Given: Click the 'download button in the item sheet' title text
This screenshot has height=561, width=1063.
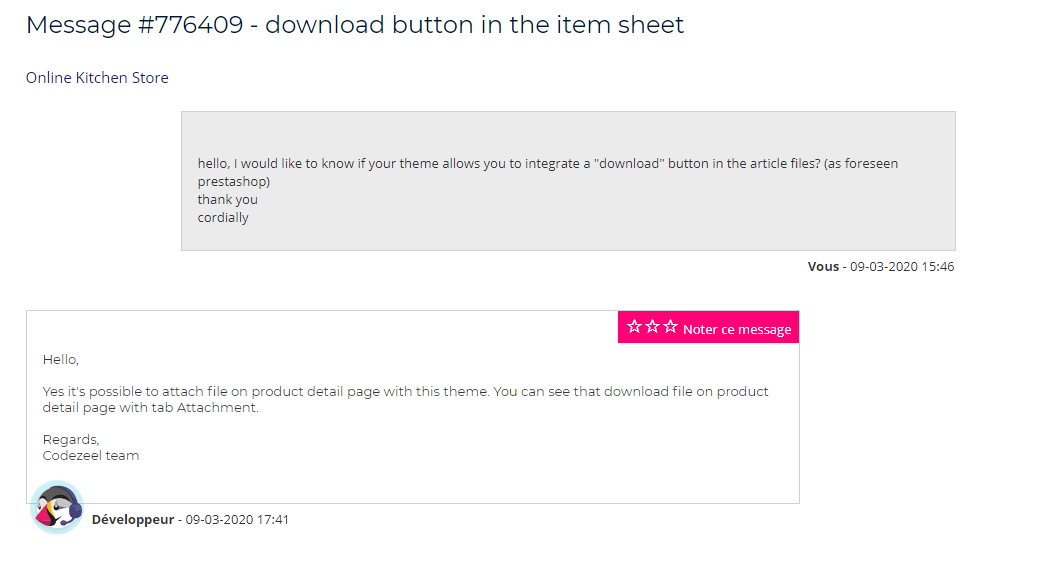Looking at the screenshot, I should (474, 25).
